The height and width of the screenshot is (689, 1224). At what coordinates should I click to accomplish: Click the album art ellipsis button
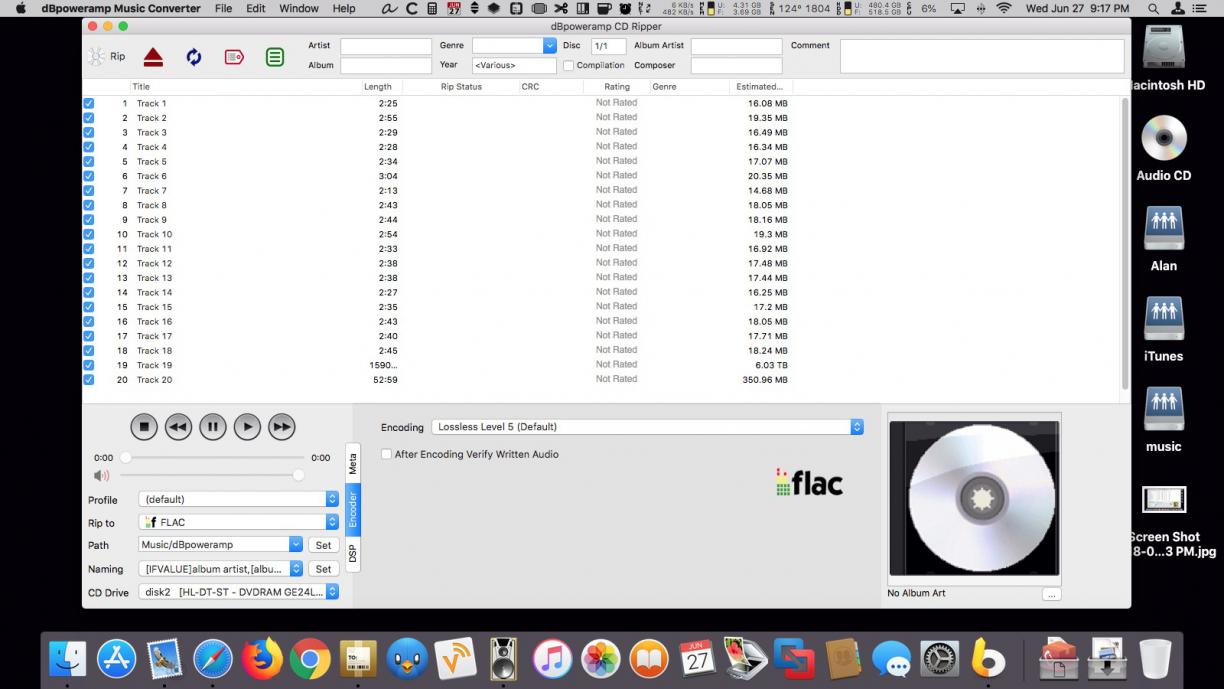[1050, 594]
